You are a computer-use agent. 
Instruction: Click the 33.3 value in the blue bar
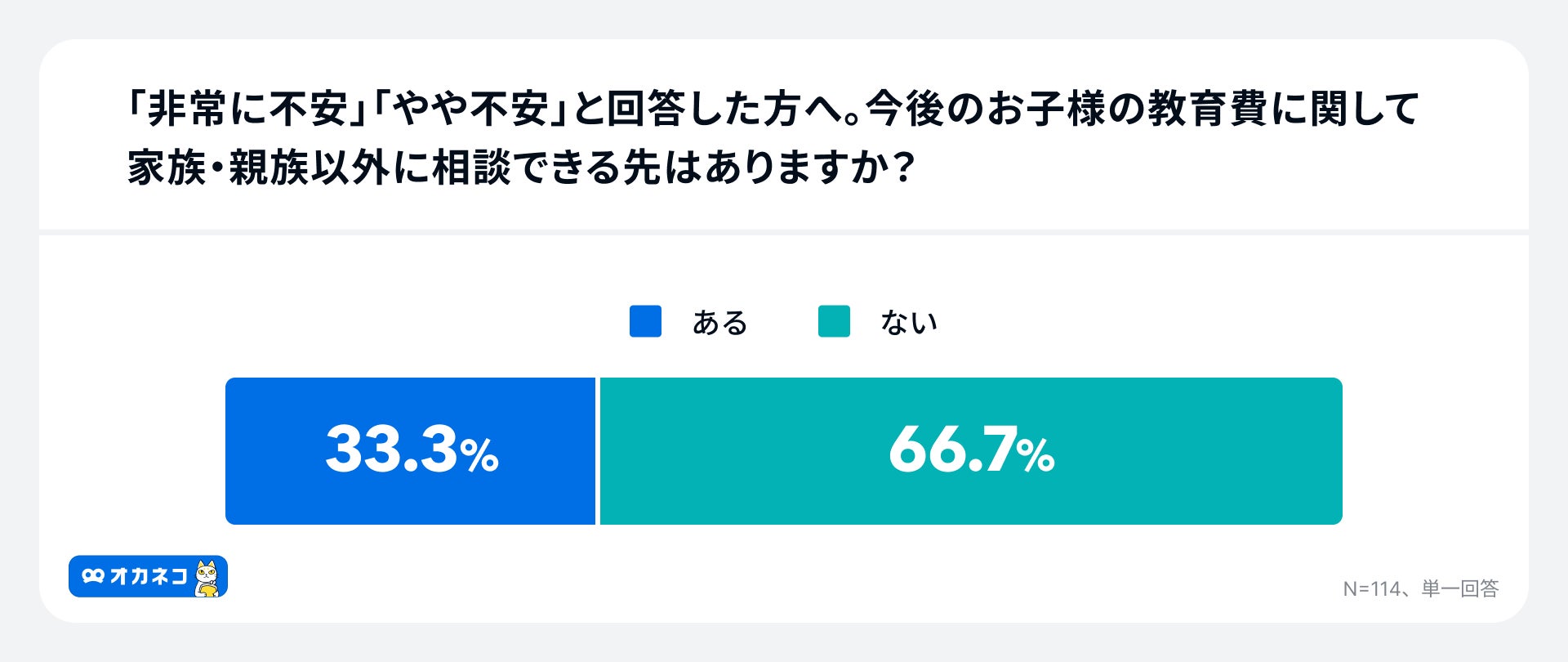coord(391,450)
